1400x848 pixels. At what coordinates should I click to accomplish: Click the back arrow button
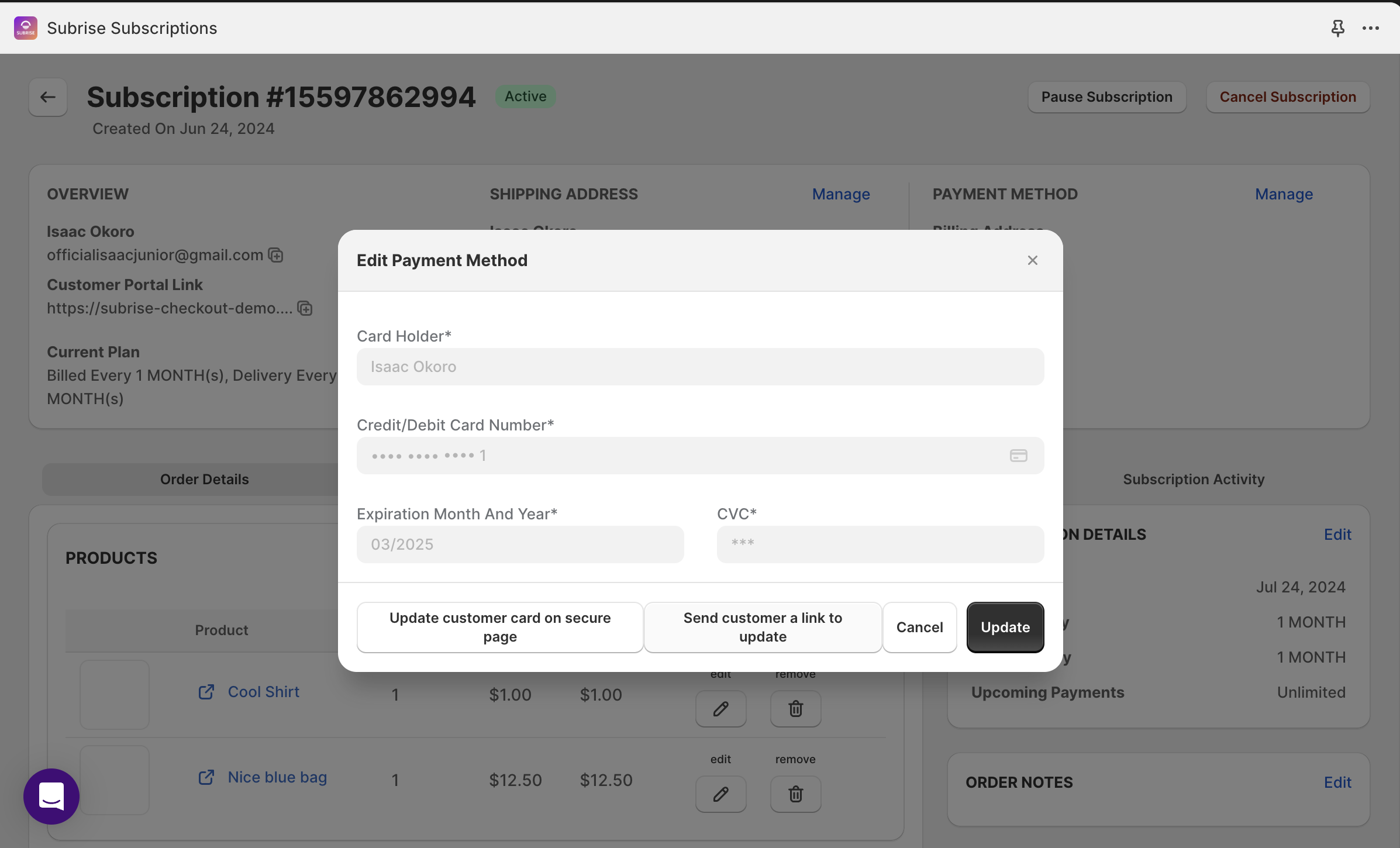[x=48, y=97]
